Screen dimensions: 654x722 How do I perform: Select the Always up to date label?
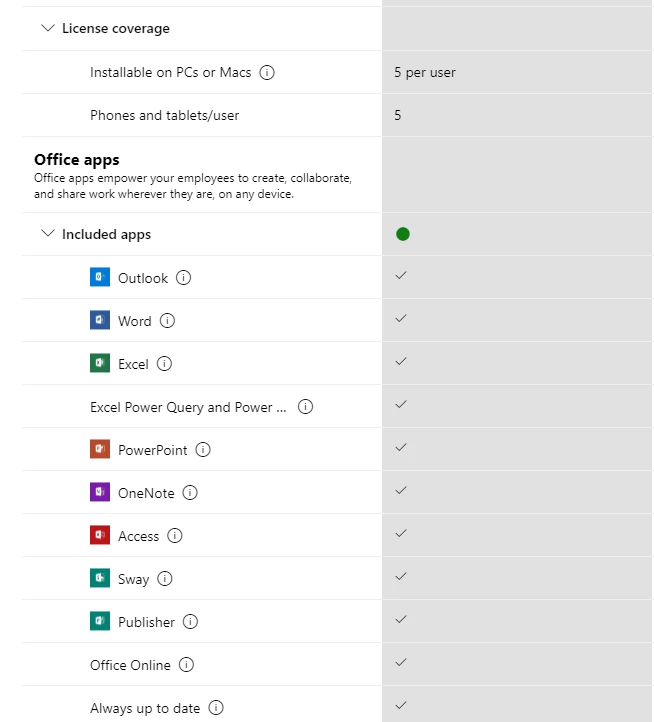click(145, 708)
